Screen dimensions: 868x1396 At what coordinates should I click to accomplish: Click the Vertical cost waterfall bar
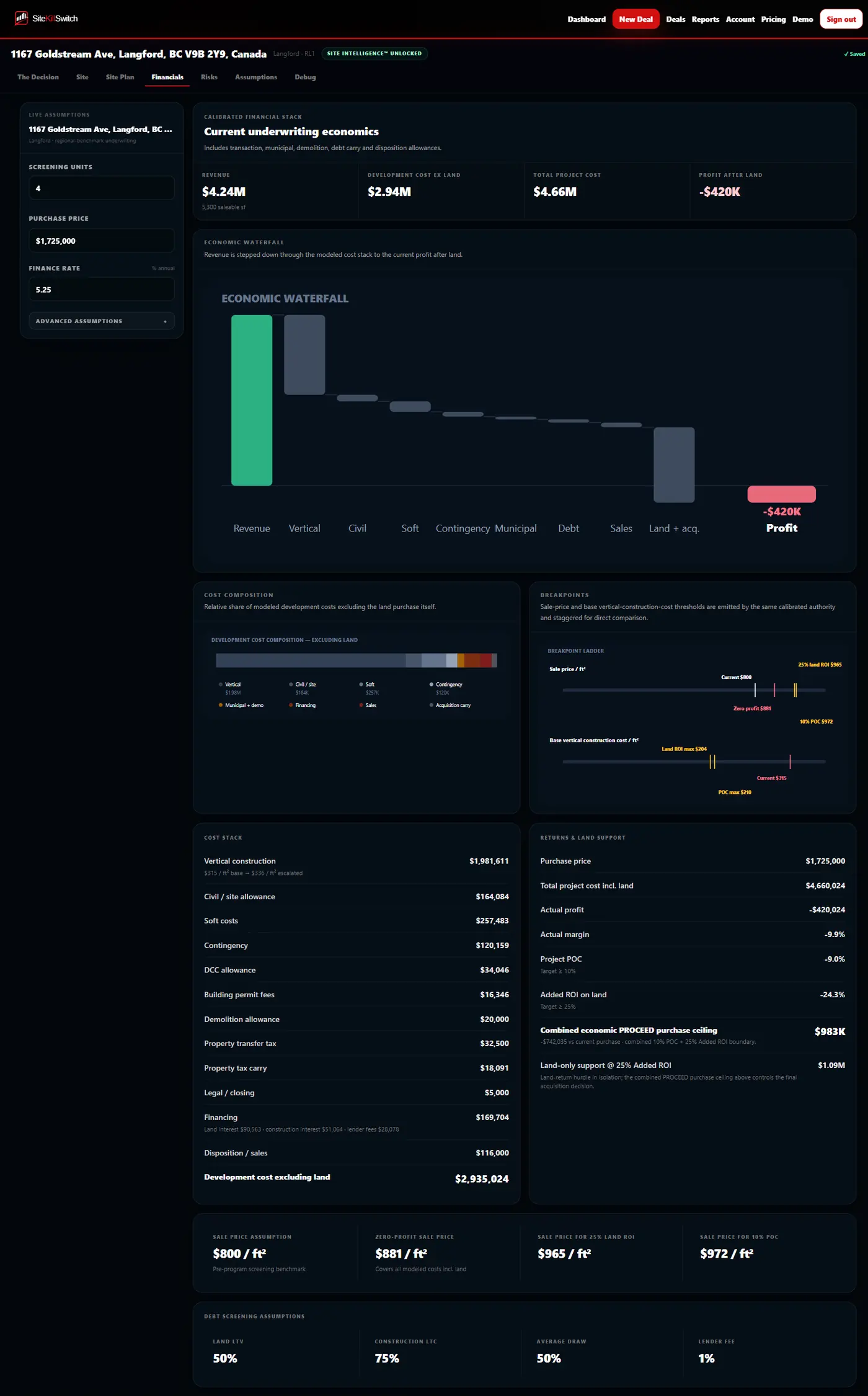[304, 355]
